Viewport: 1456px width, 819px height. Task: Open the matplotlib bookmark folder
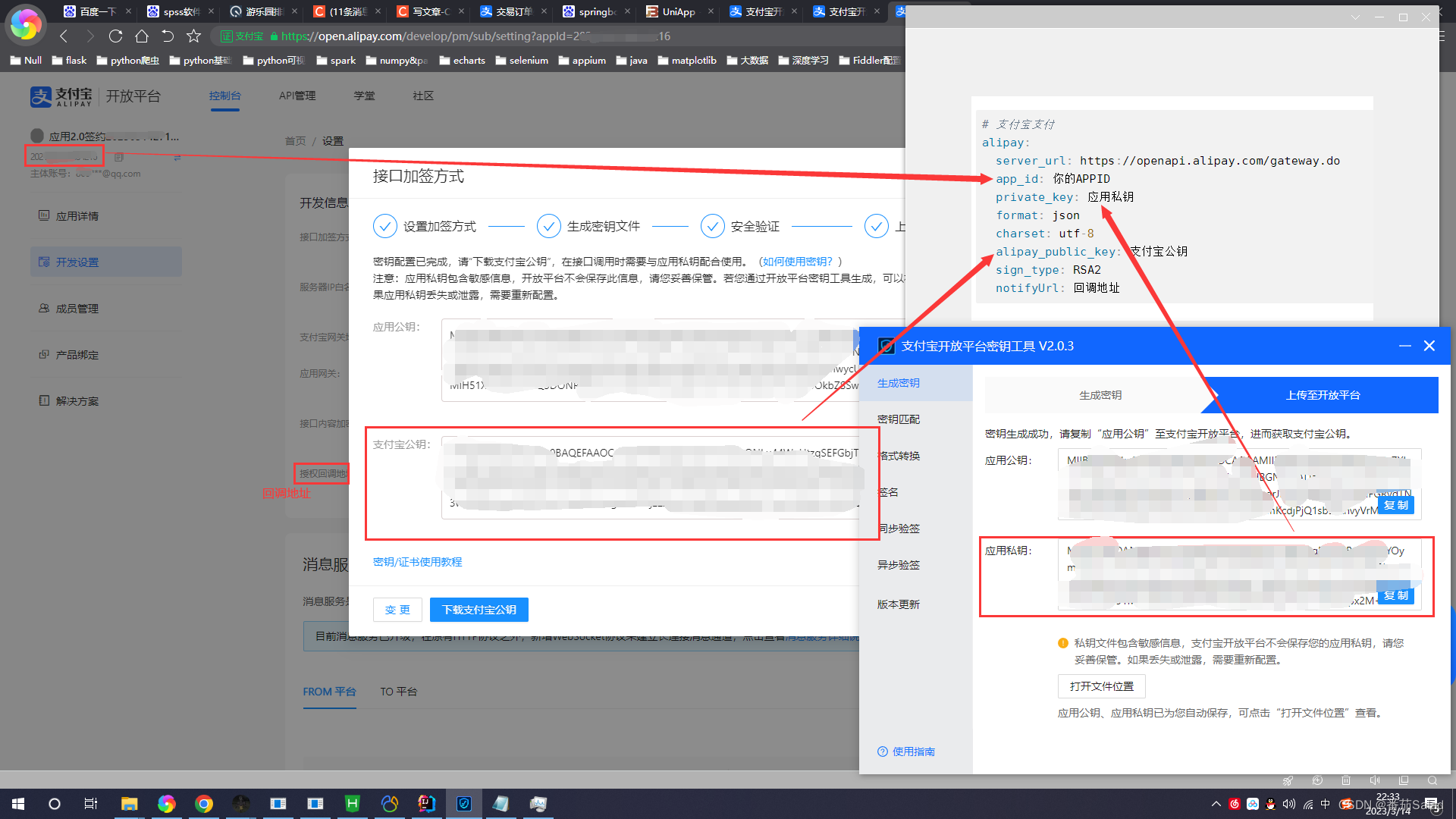[x=687, y=60]
